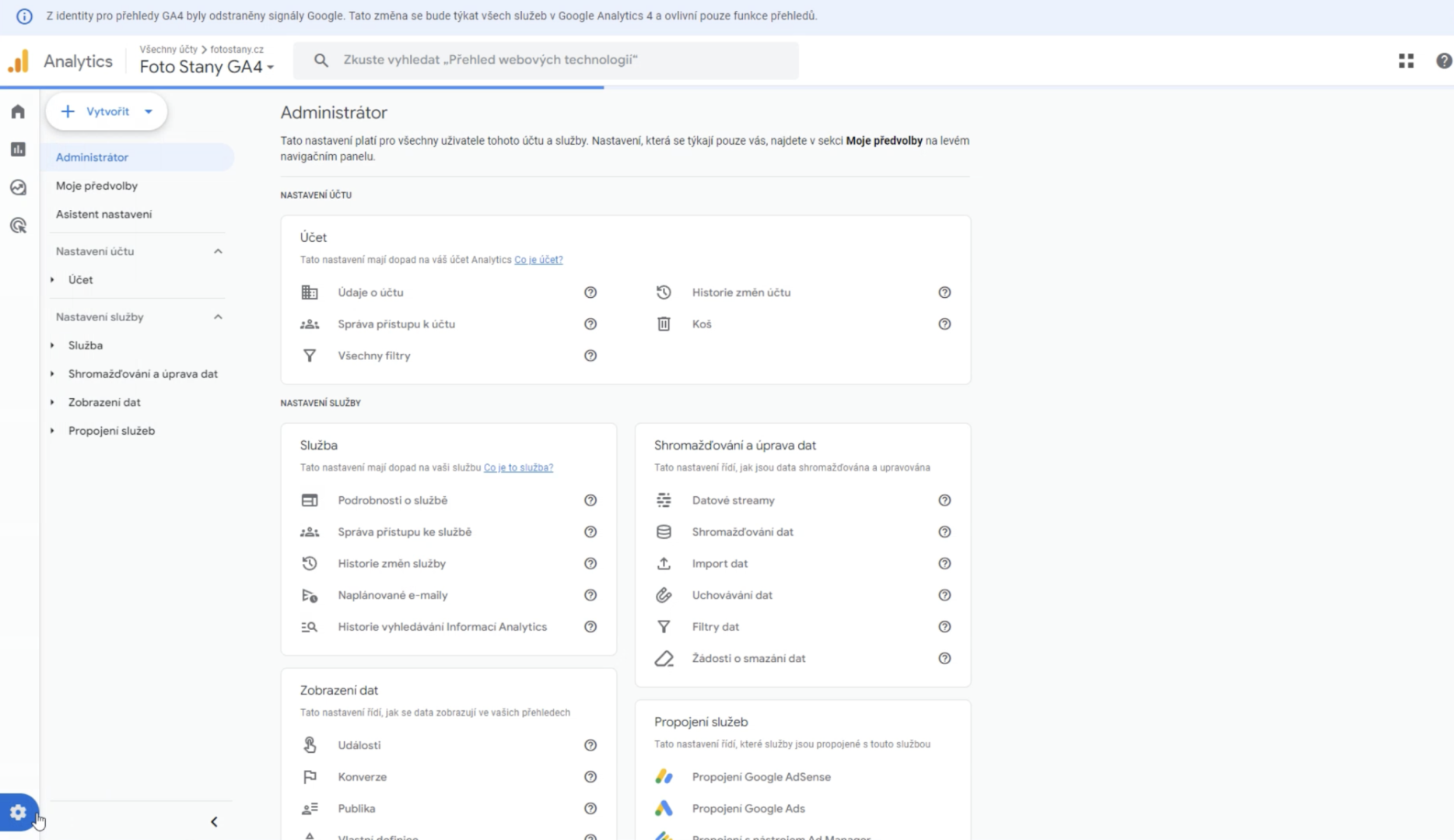Follow the 'Co je to služba?' link
This screenshot has height=840, width=1454.
518,467
